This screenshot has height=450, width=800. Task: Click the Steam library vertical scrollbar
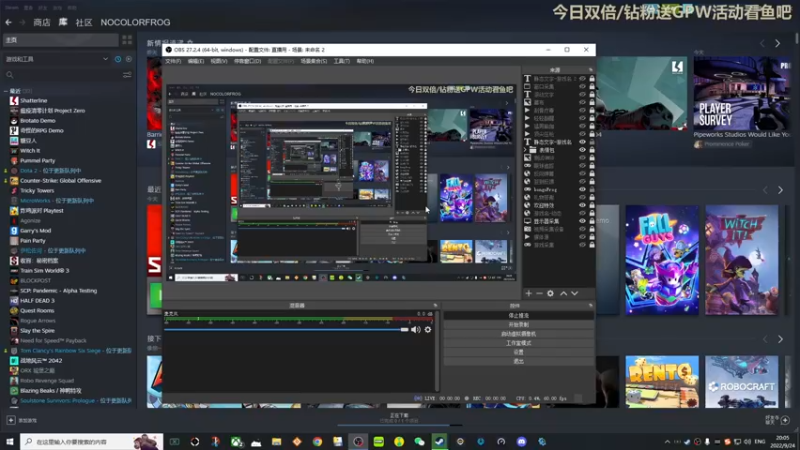coord(797,39)
